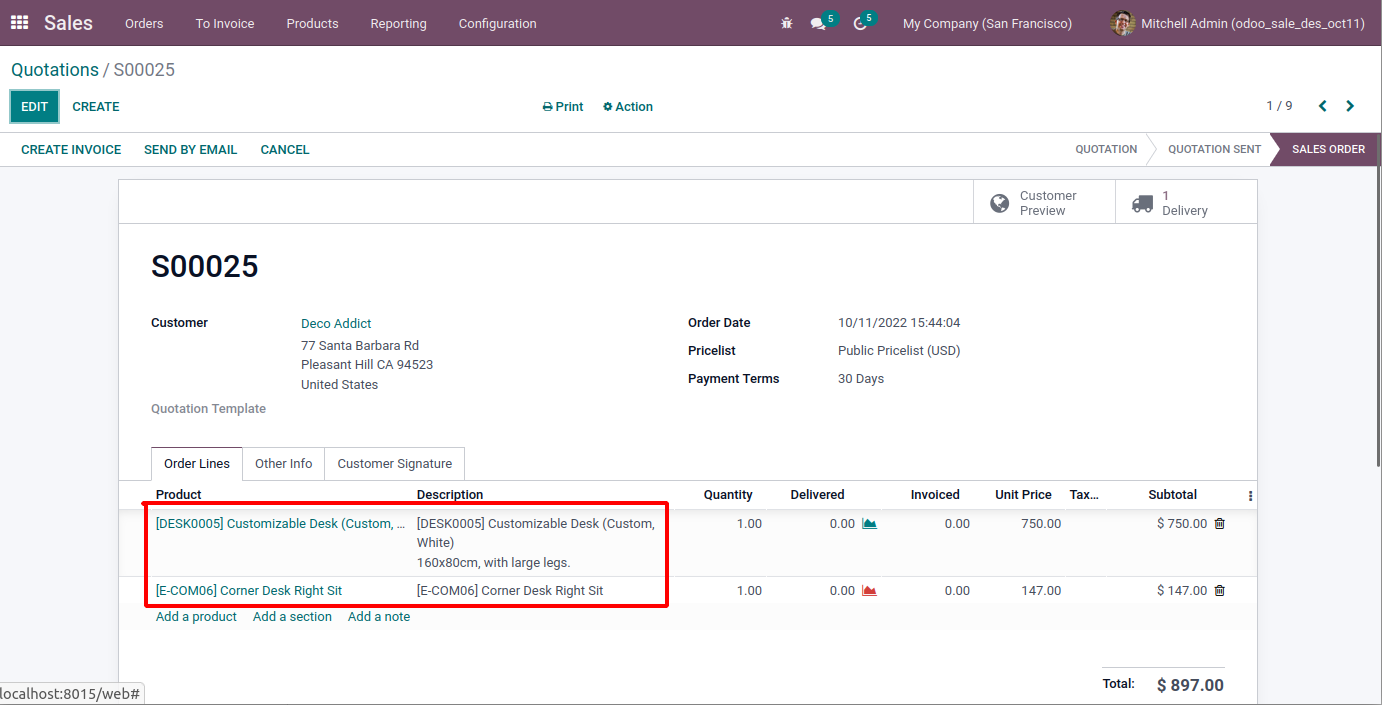Open the apps grid menu icon
1382x705 pixels.
pyautogui.click(x=20, y=23)
